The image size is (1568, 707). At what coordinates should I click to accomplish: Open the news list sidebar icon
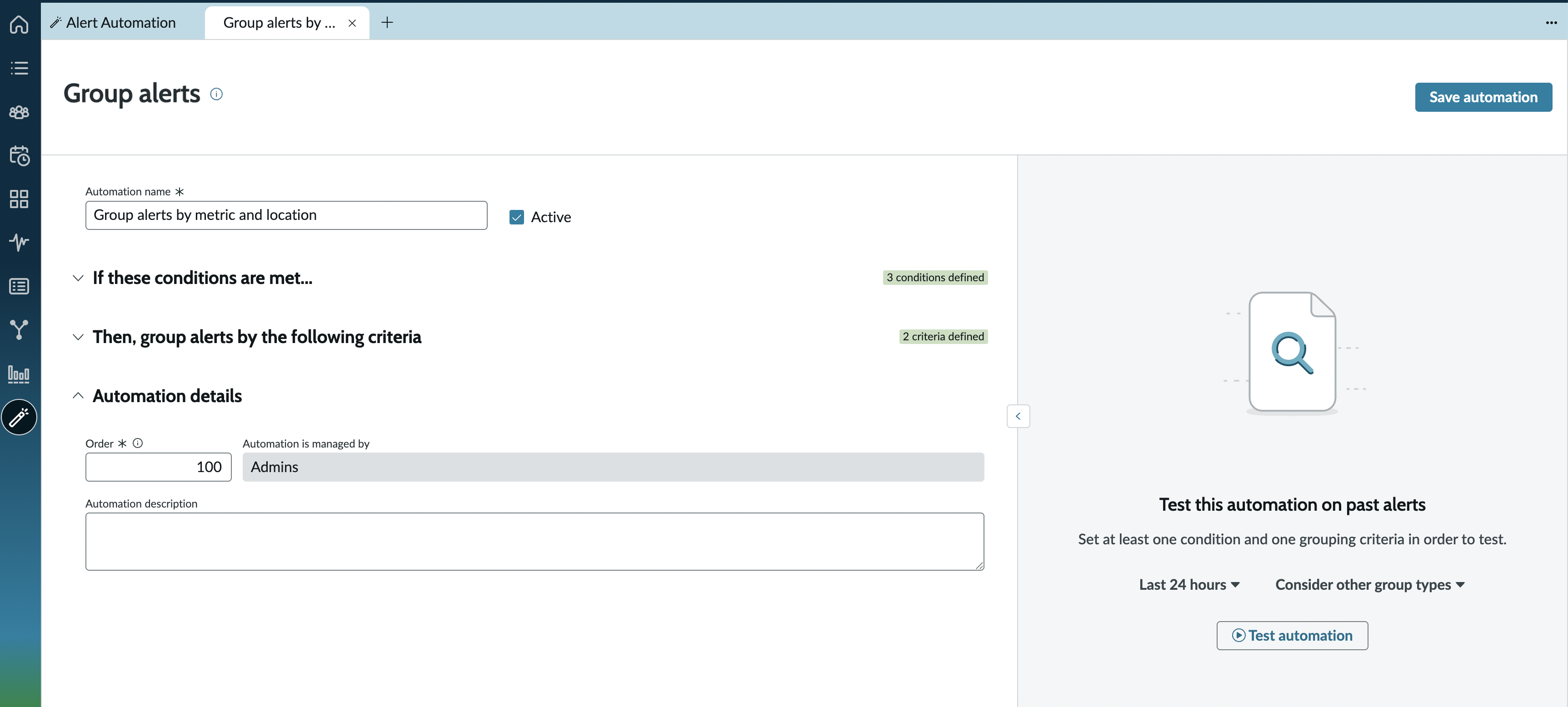pyautogui.click(x=20, y=286)
